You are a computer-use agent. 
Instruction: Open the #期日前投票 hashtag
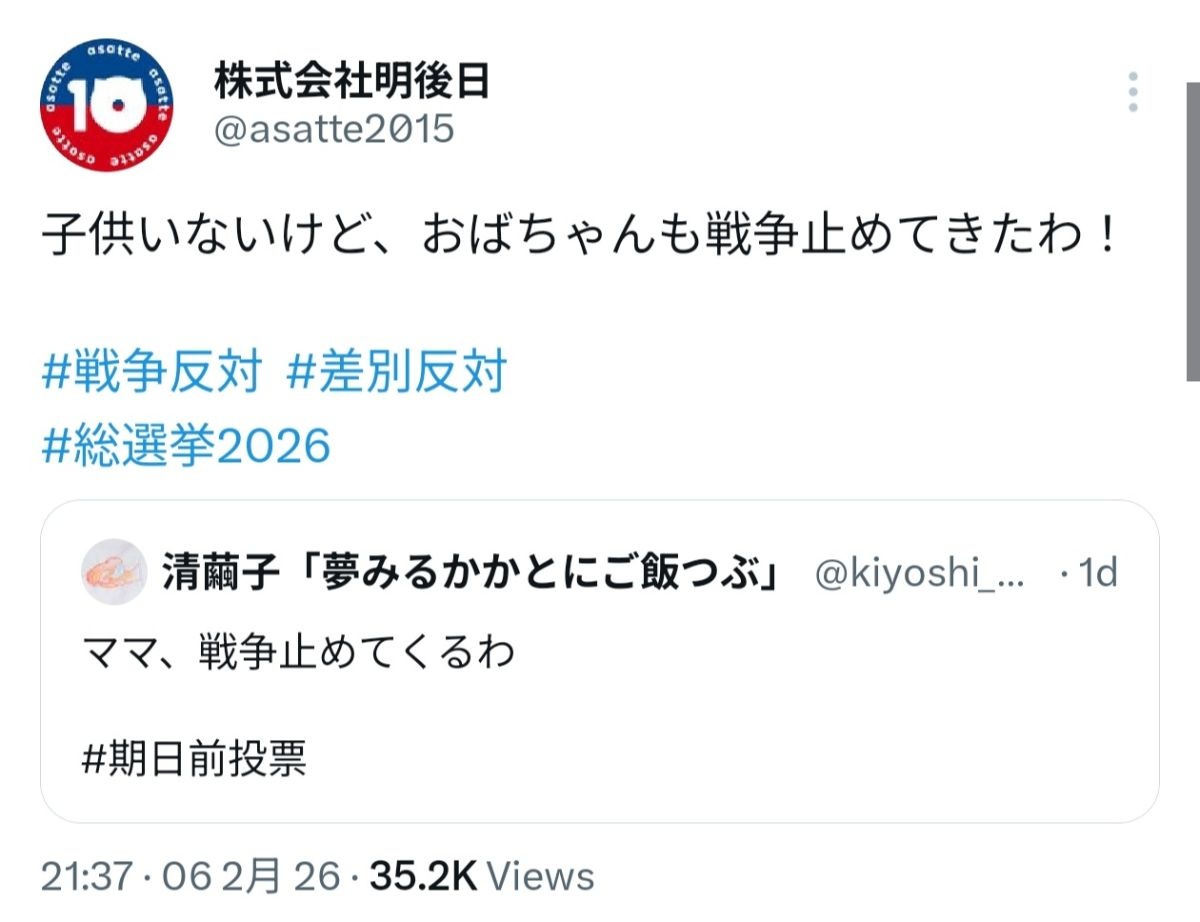[192, 759]
